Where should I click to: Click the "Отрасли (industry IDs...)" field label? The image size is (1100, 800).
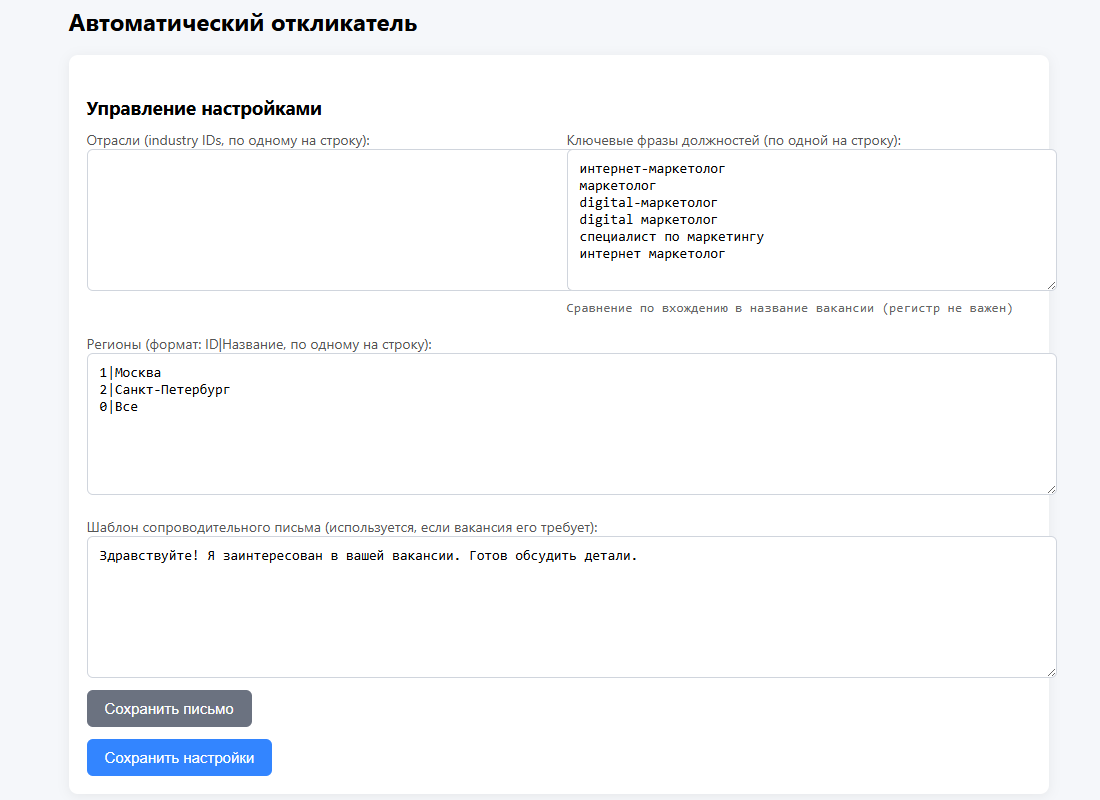[x=228, y=140]
